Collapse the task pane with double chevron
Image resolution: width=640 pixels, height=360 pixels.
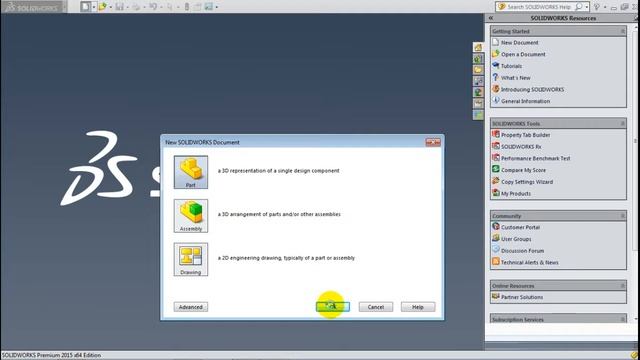click(x=491, y=18)
